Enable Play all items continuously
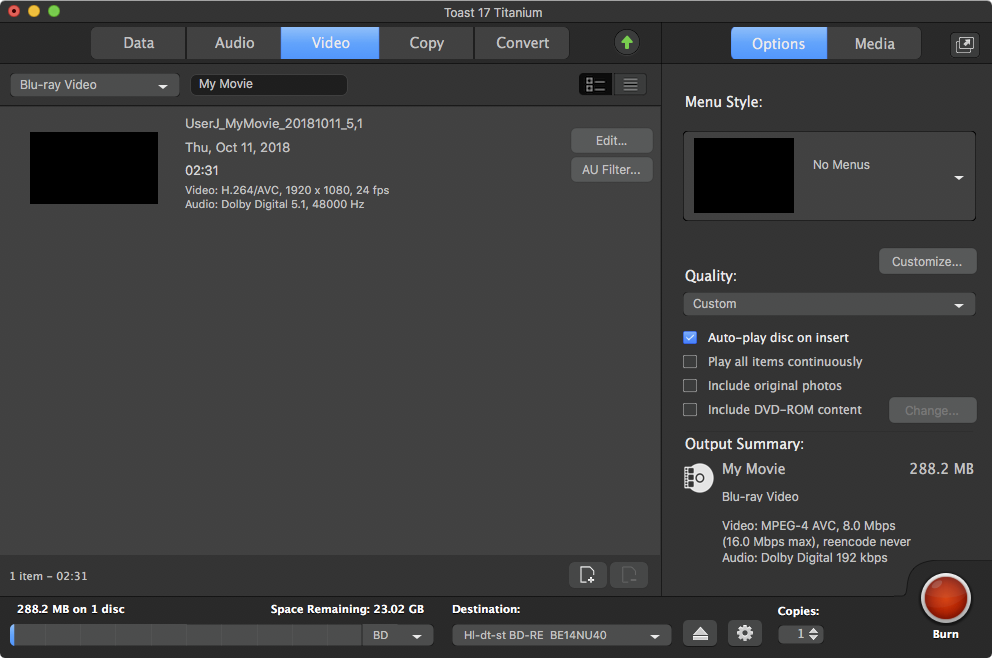This screenshot has width=992, height=658. (x=690, y=361)
